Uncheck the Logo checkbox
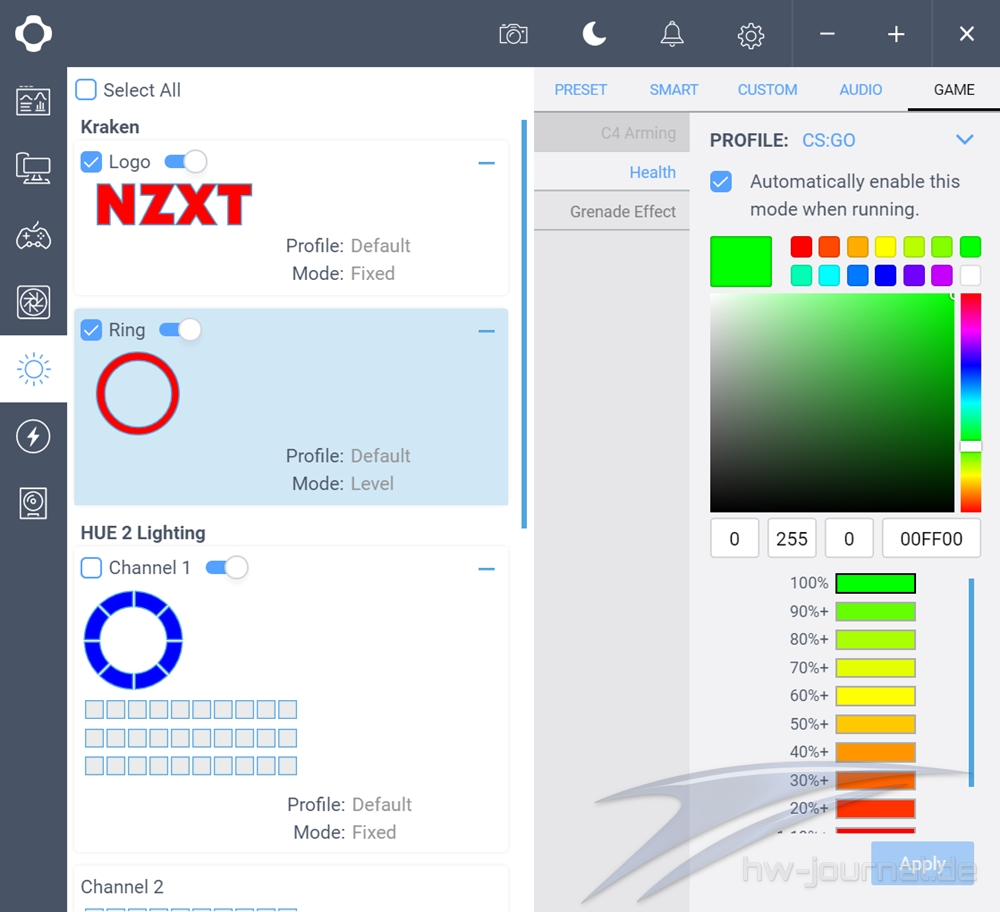This screenshot has width=1000, height=912. tap(91, 162)
